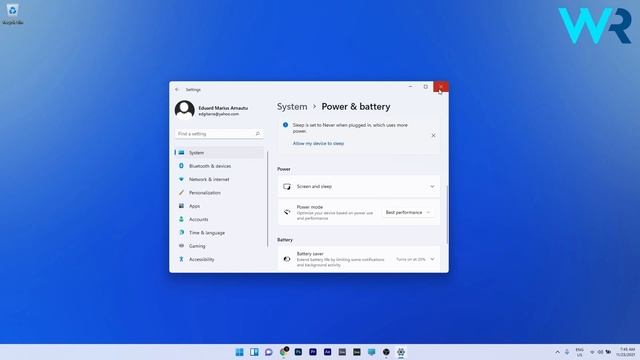
Task: Launch Premiere Pro from the taskbar
Action: (x=313, y=352)
